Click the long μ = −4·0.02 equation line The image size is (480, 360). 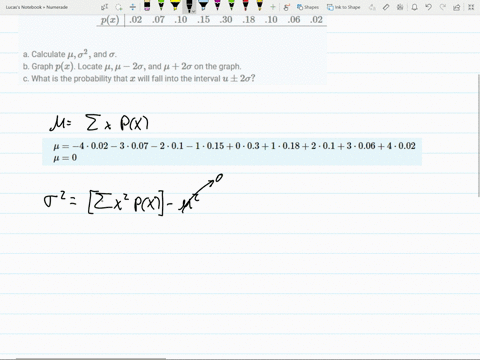[234, 146]
